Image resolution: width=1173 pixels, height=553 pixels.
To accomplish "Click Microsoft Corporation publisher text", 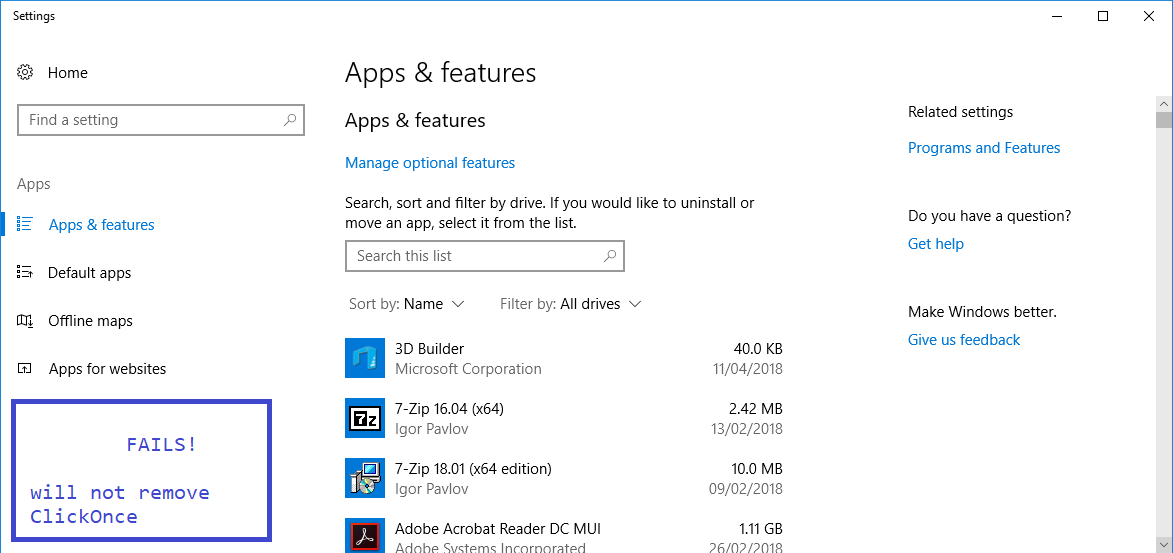I will click(x=468, y=369).
